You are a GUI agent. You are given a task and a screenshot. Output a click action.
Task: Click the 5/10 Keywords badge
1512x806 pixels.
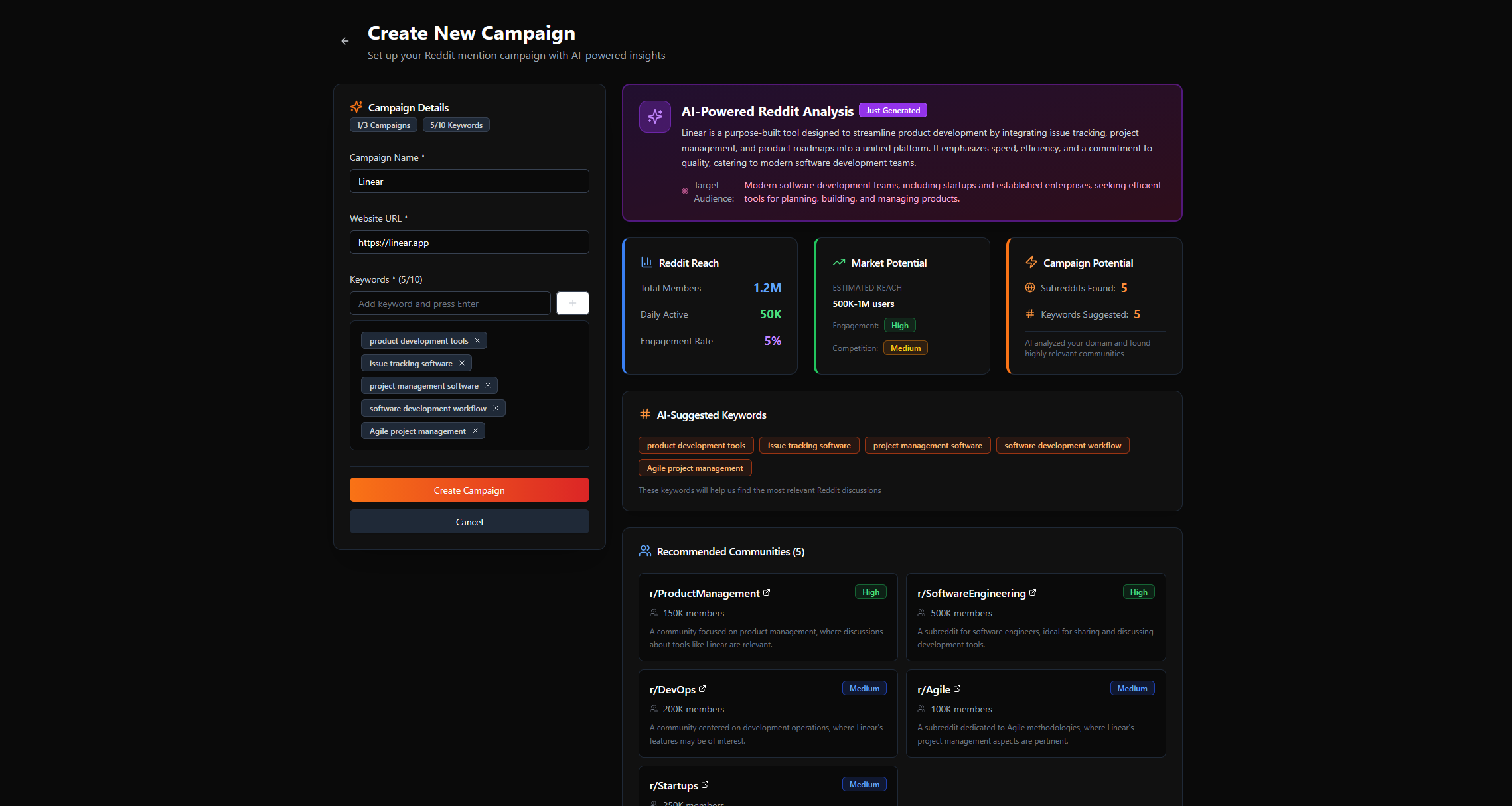point(456,125)
